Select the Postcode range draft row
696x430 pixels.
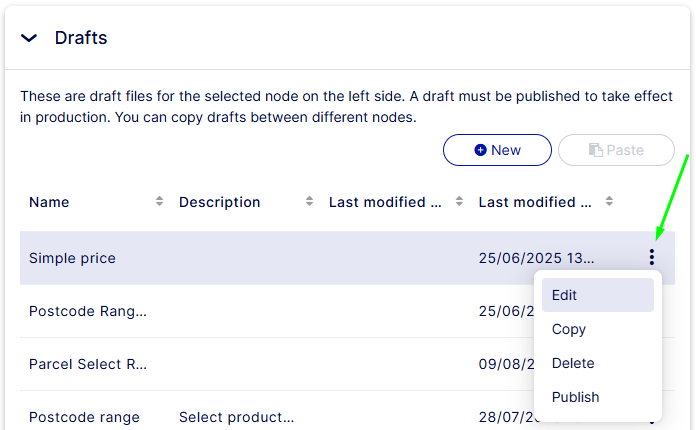pos(84,417)
